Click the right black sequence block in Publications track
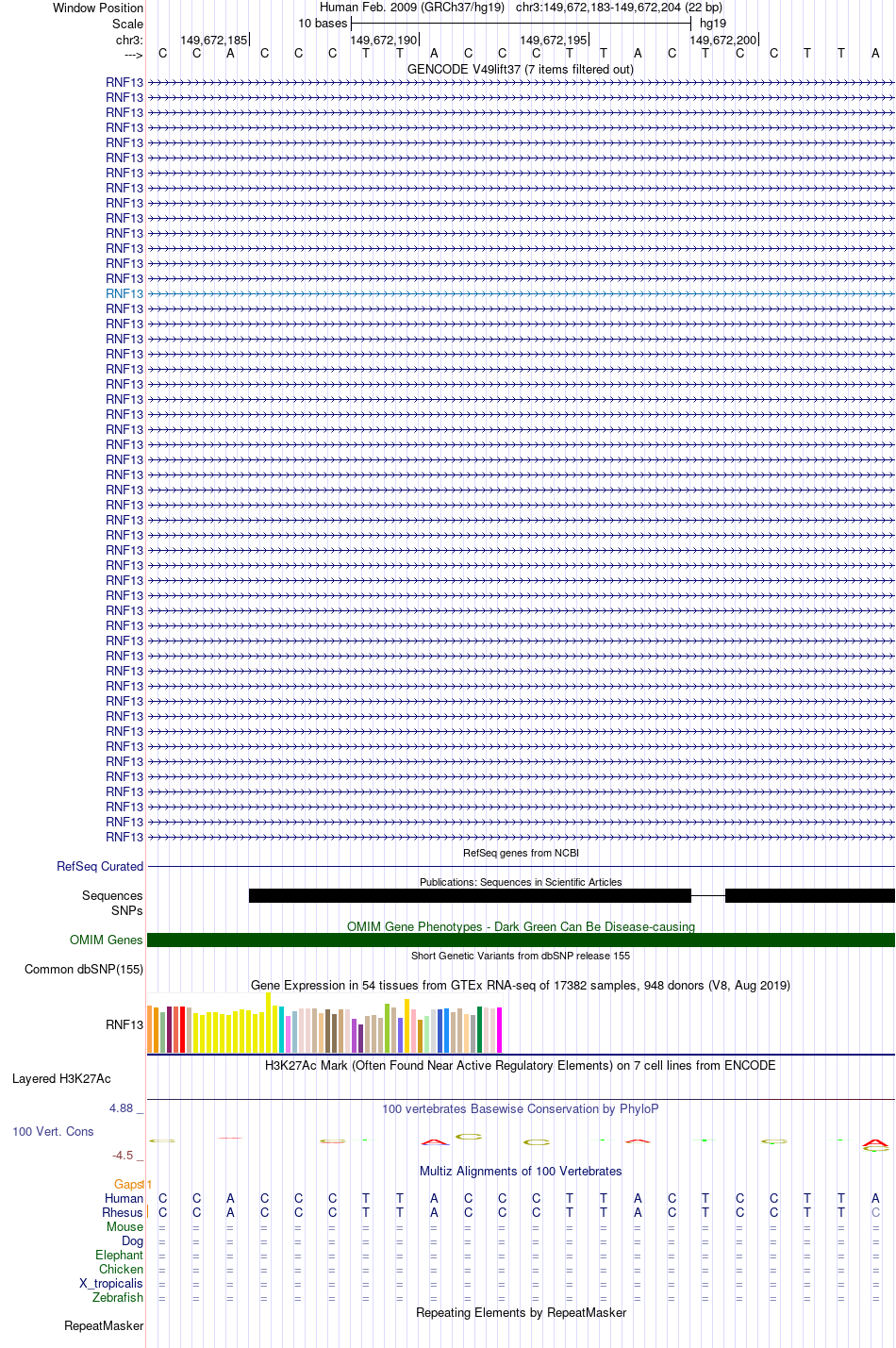 (809, 895)
